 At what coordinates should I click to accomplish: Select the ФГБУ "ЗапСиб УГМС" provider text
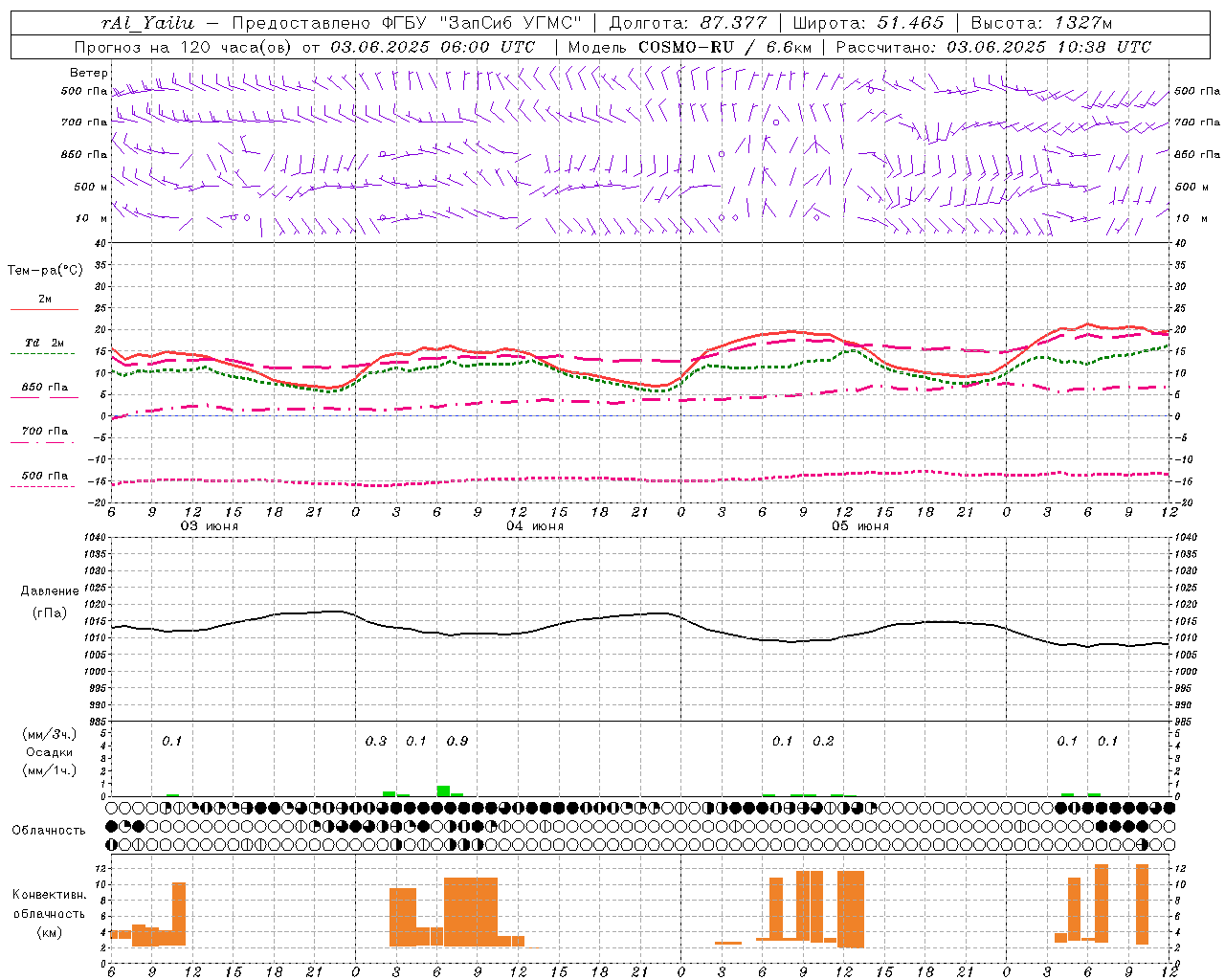coord(483,23)
